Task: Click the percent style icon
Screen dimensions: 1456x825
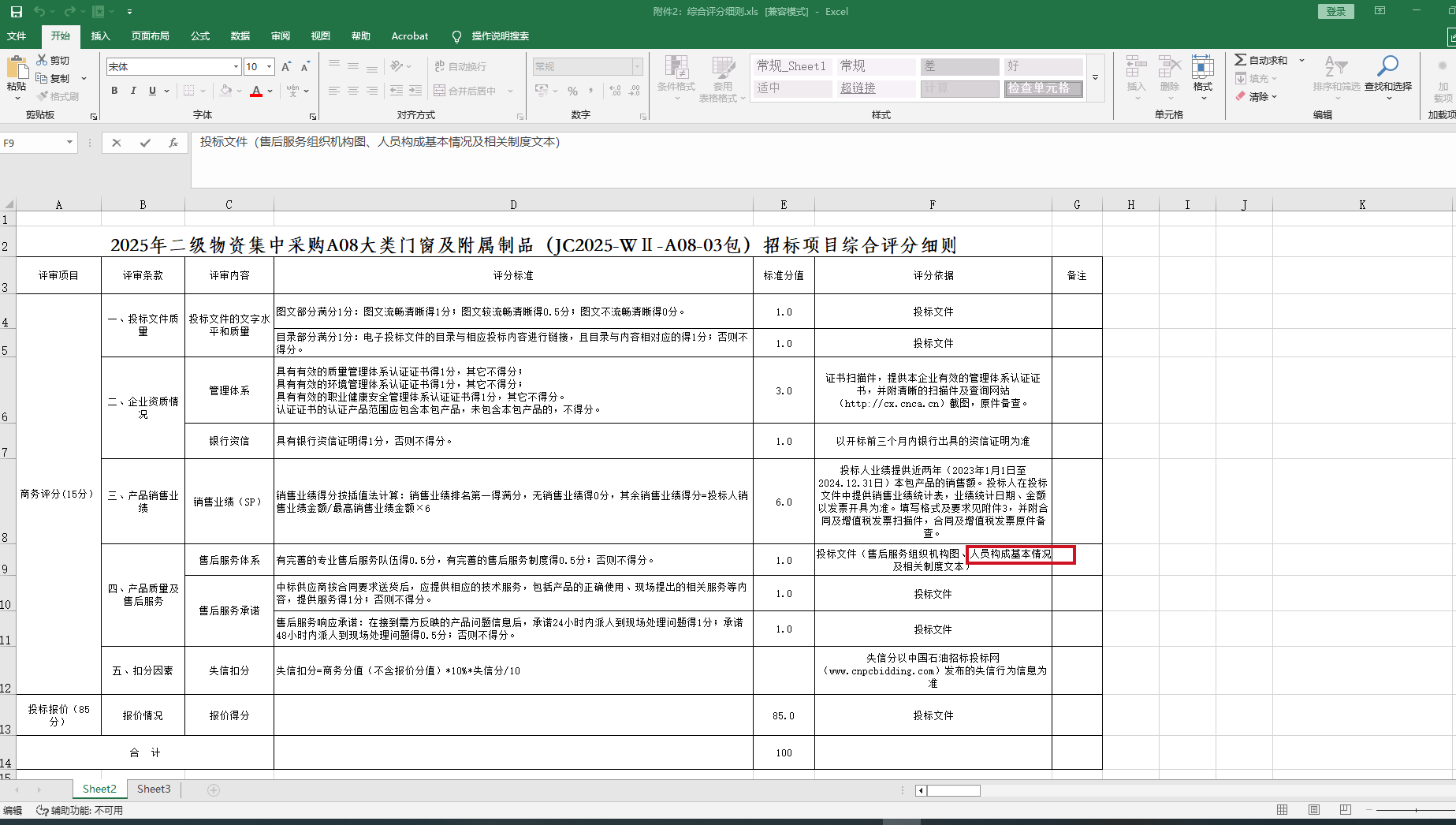Action: tap(573, 91)
